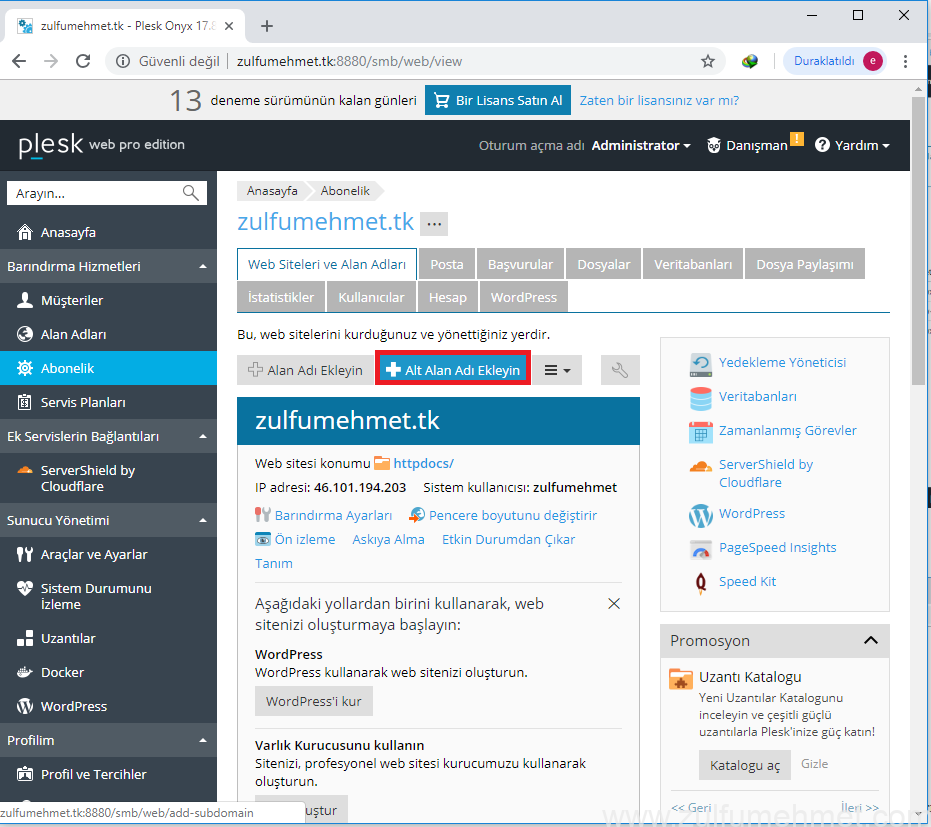Click the WordPress'i kur button
This screenshot has width=931, height=827.
pos(314,701)
